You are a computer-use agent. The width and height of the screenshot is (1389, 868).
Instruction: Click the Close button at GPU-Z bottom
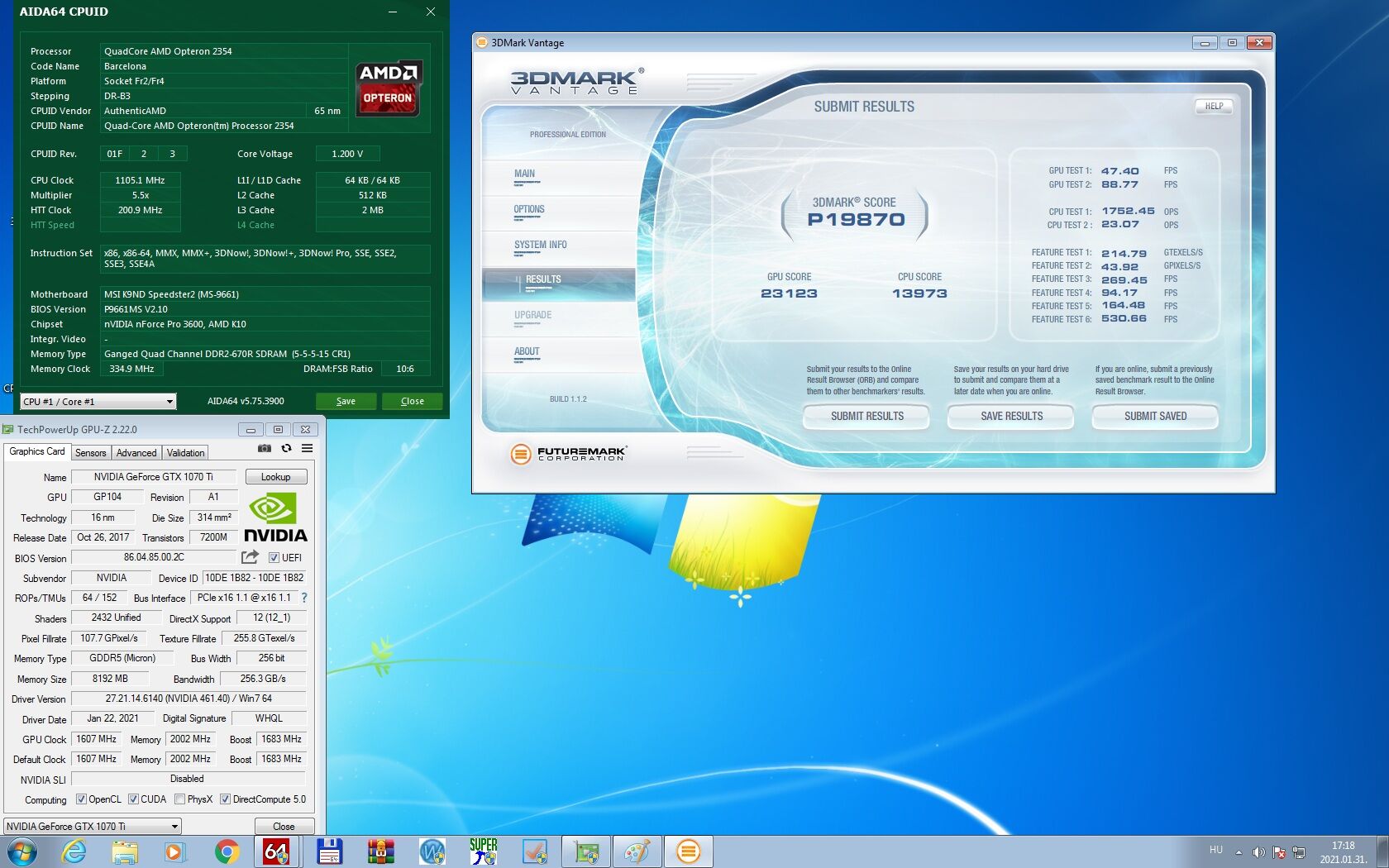(x=284, y=826)
